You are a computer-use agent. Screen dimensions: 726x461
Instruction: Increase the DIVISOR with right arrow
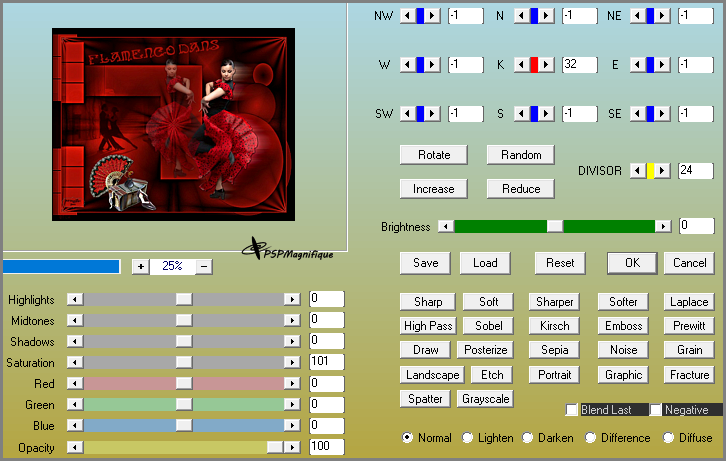pyautogui.click(x=663, y=171)
